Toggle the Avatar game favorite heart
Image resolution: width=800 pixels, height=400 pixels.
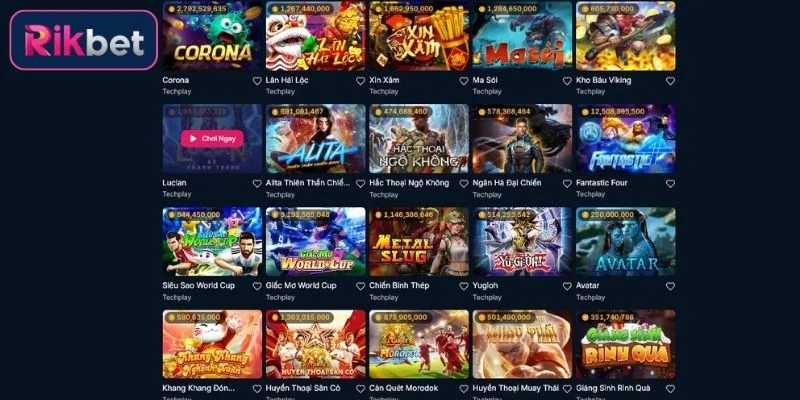tap(670, 286)
